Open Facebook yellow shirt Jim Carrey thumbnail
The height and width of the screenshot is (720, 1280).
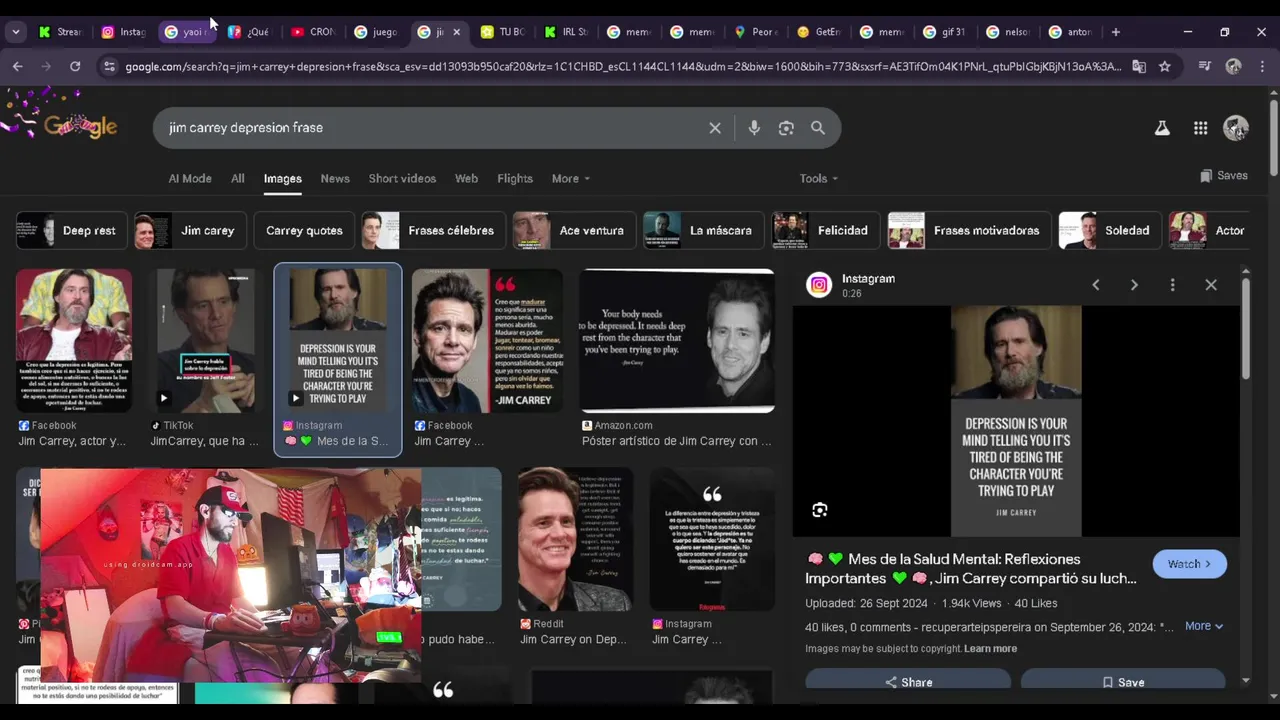pos(74,340)
